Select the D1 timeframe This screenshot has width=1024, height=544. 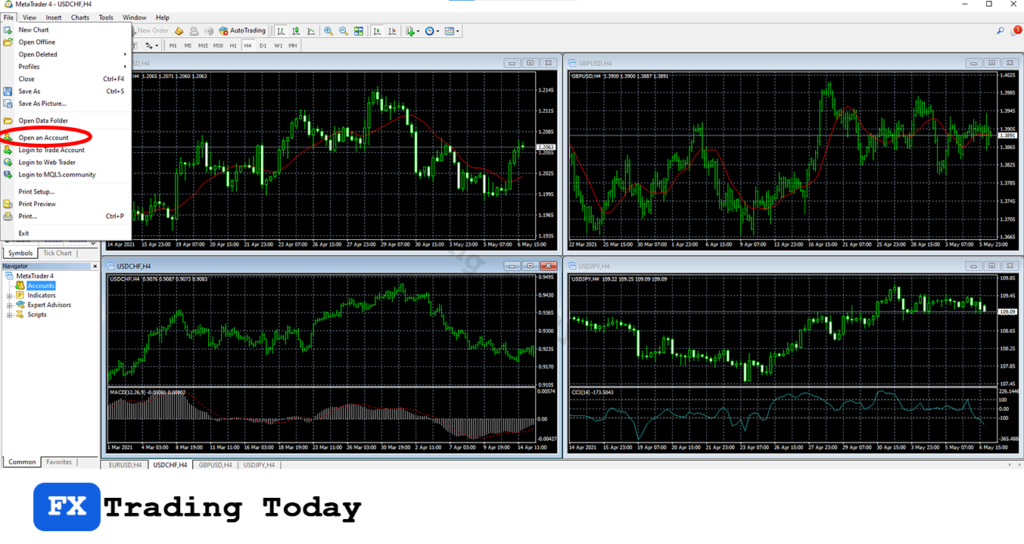point(263,46)
